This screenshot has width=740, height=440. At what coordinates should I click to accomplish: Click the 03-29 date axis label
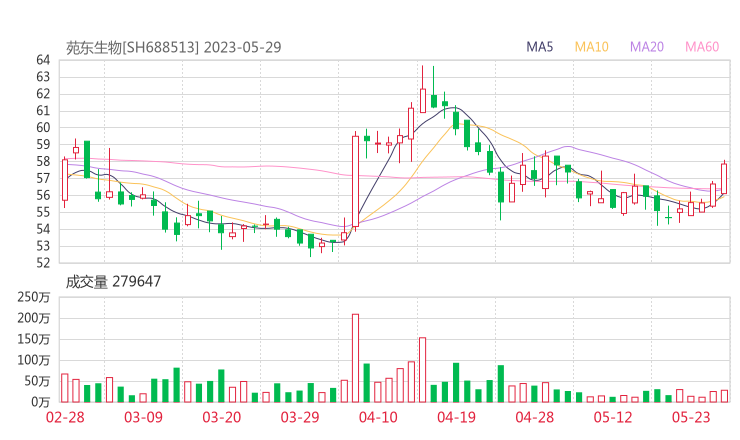(x=300, y=417)
